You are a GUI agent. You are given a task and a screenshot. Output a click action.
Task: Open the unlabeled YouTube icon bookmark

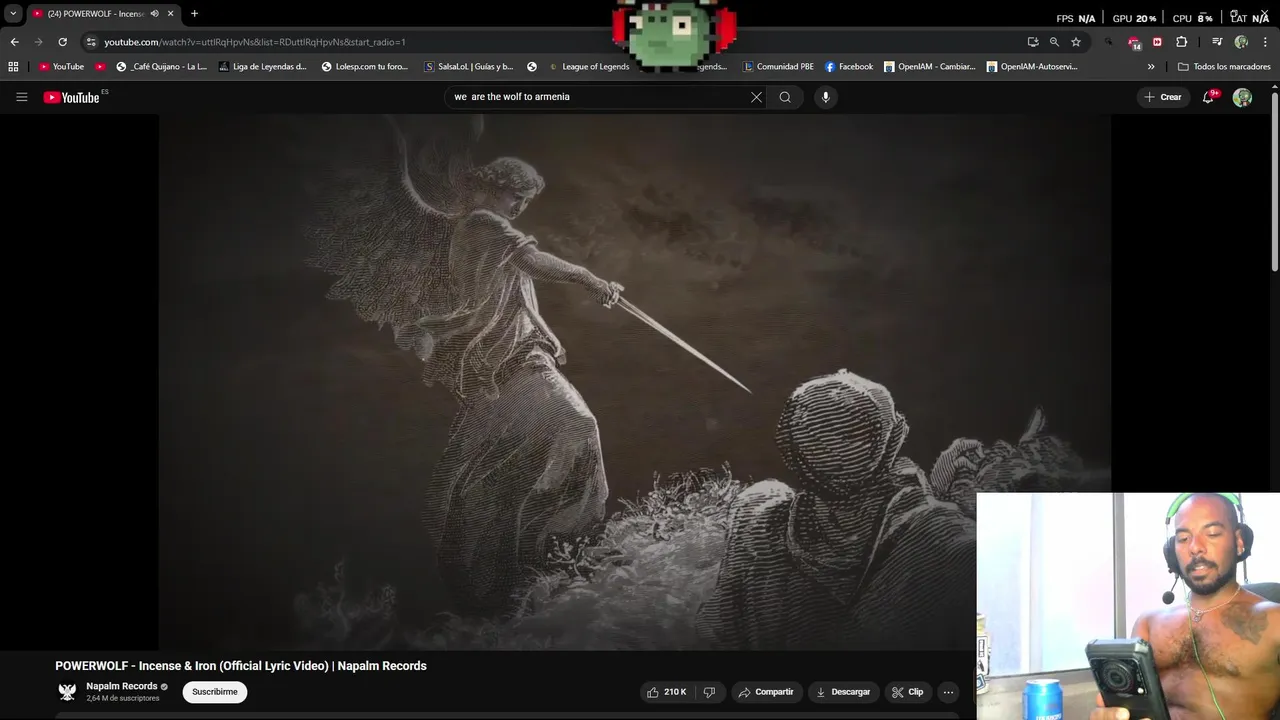(x=100, y=67)
